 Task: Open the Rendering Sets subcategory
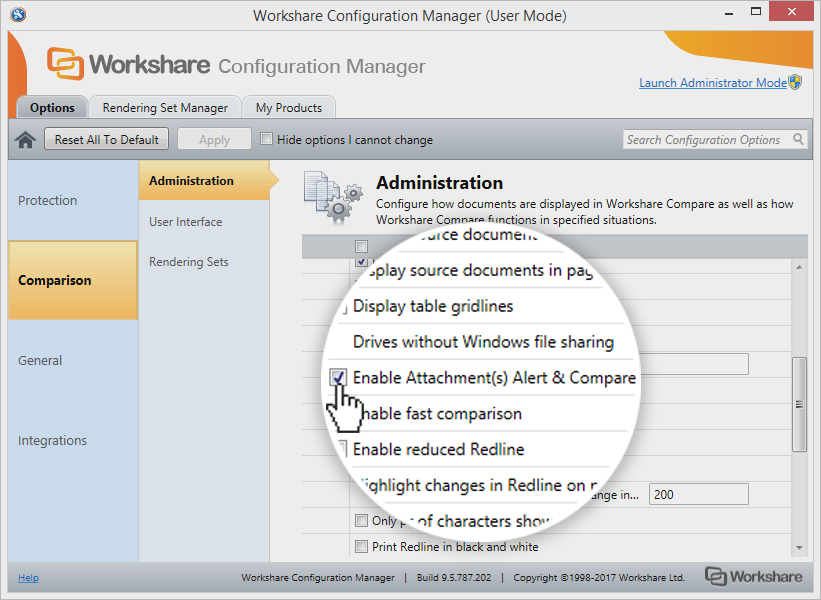point(204,262)
